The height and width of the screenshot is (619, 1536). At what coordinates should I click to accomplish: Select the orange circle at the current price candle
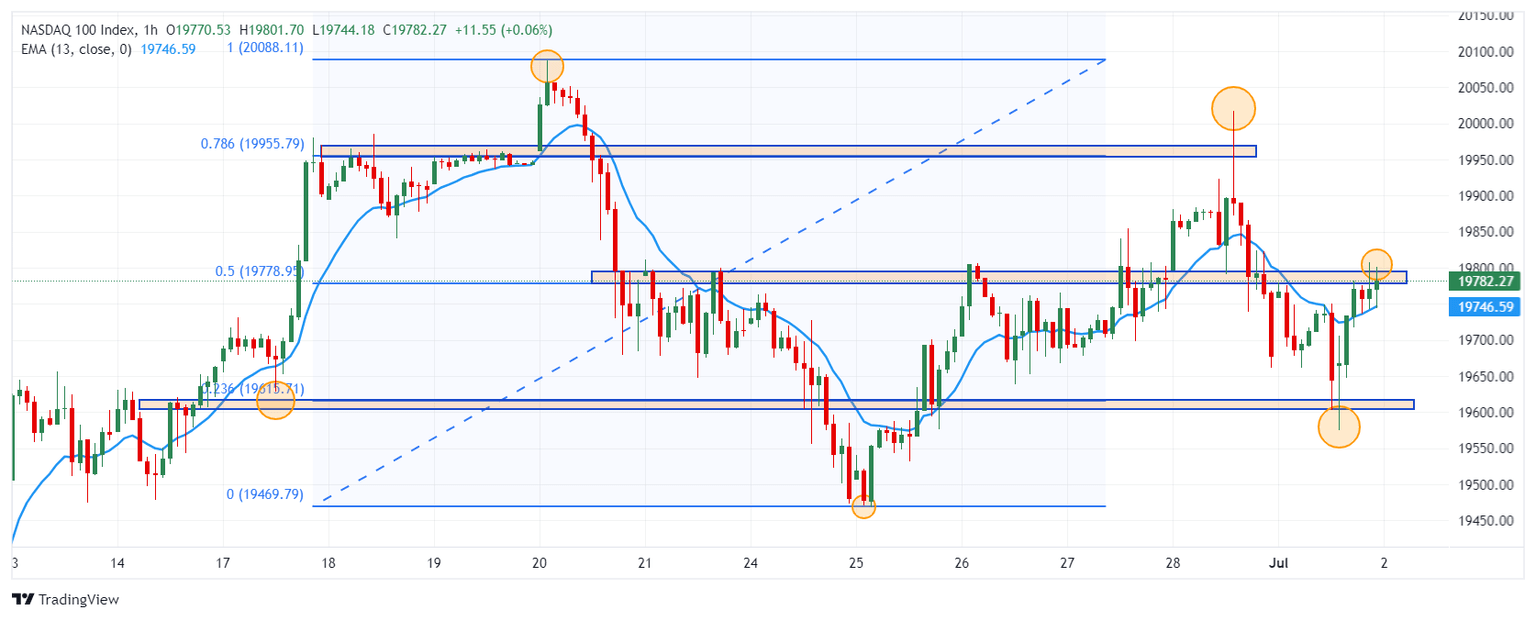[x=1377, y=263]
